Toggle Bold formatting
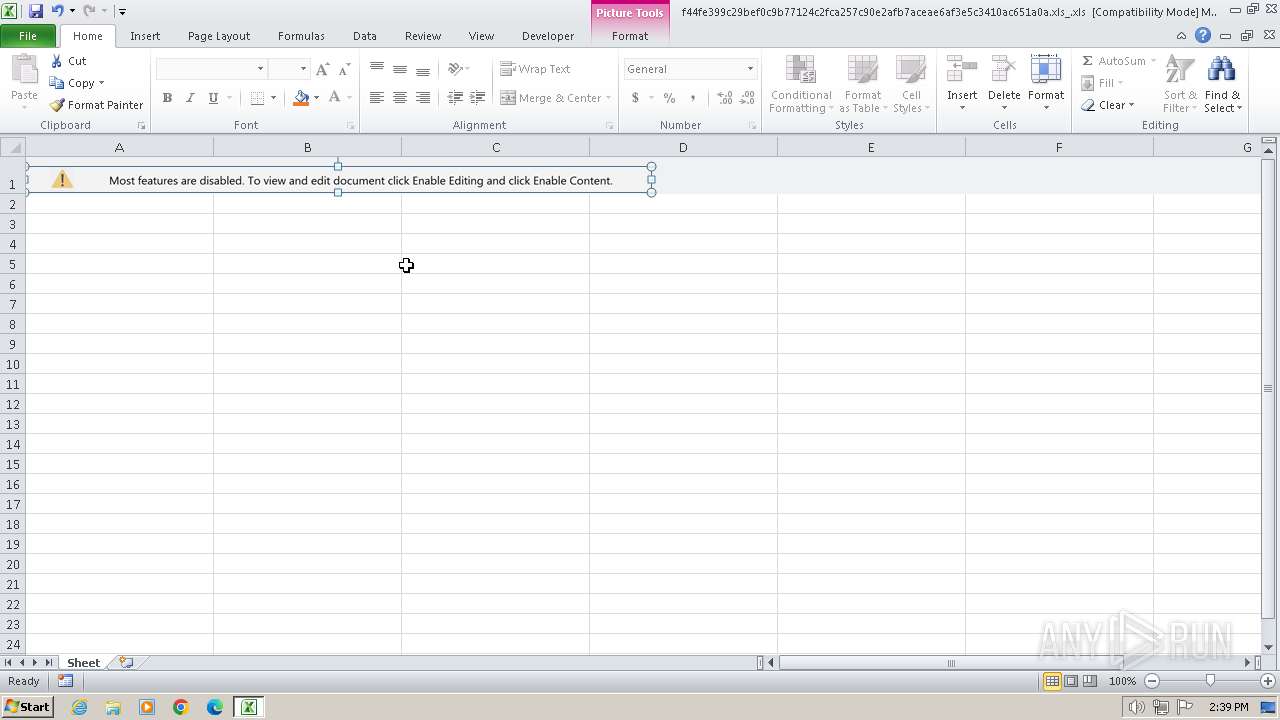The image size is (1280, 720). tap(167, 98)
